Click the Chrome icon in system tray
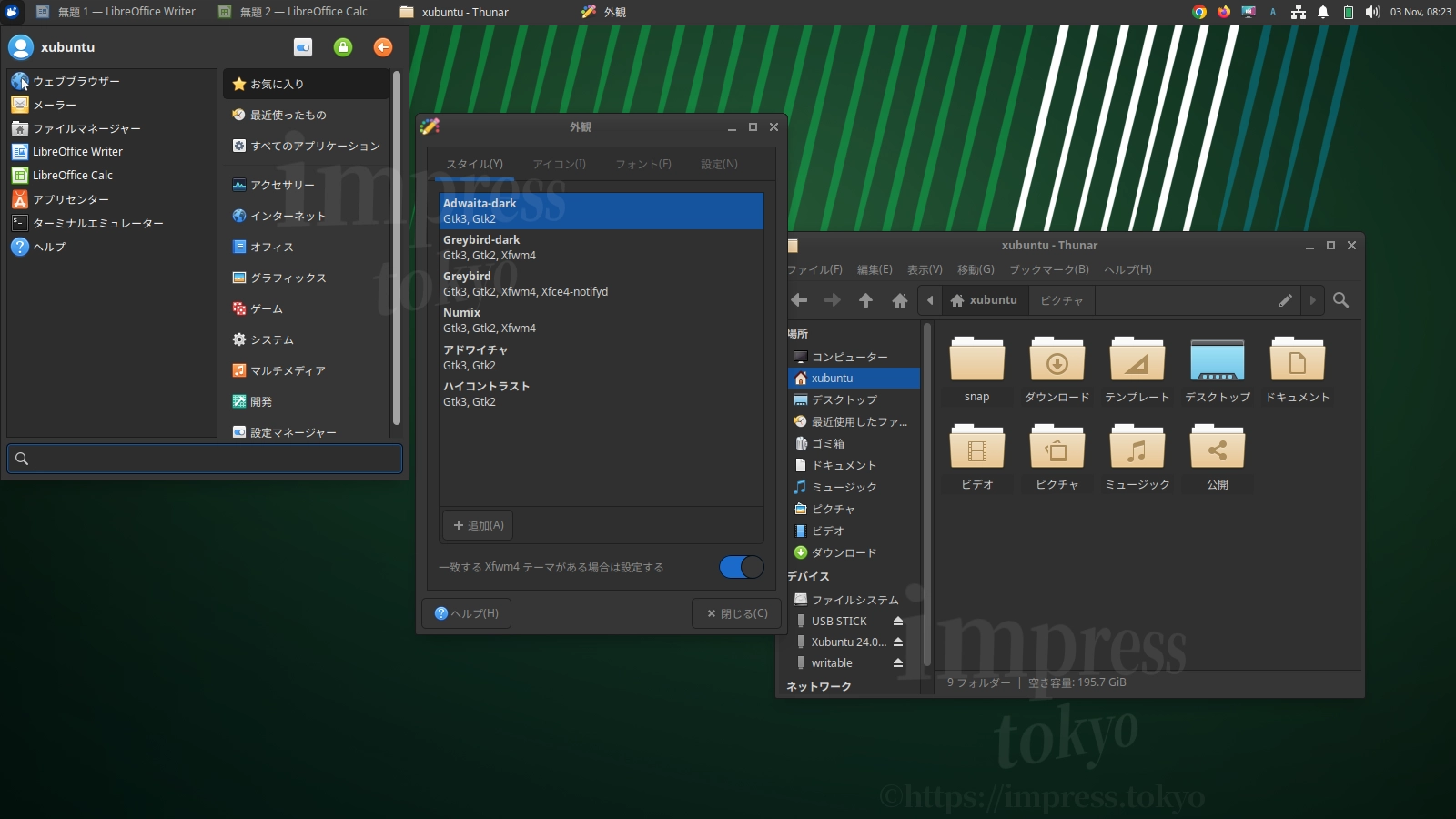 [1199, 12]
